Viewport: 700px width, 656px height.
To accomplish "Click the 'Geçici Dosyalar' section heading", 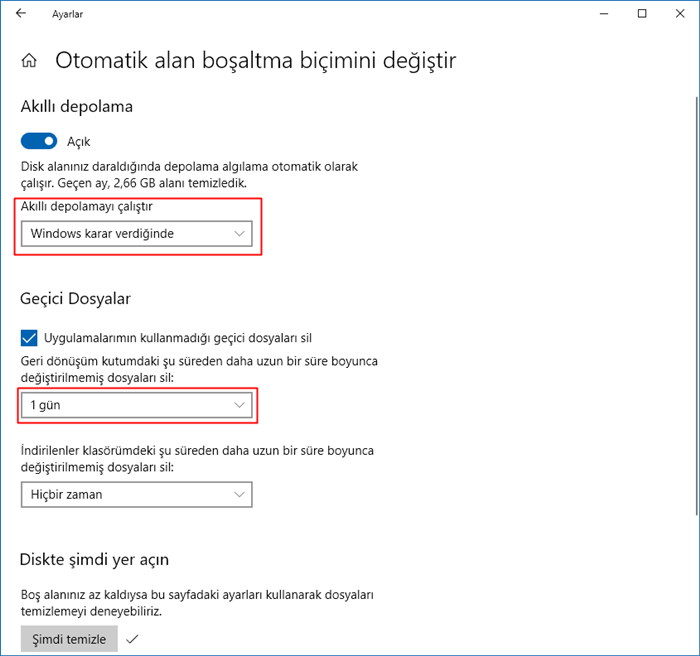I will [x=75, y=299].
